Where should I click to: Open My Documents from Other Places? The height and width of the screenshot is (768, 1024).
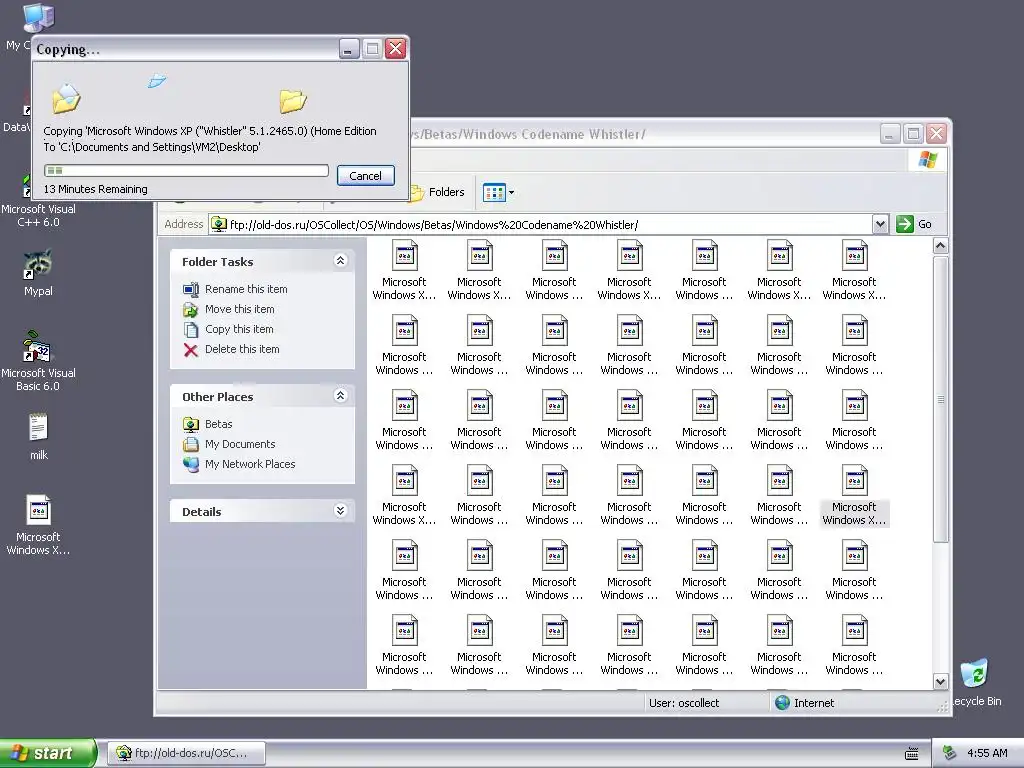pos(240,444)
